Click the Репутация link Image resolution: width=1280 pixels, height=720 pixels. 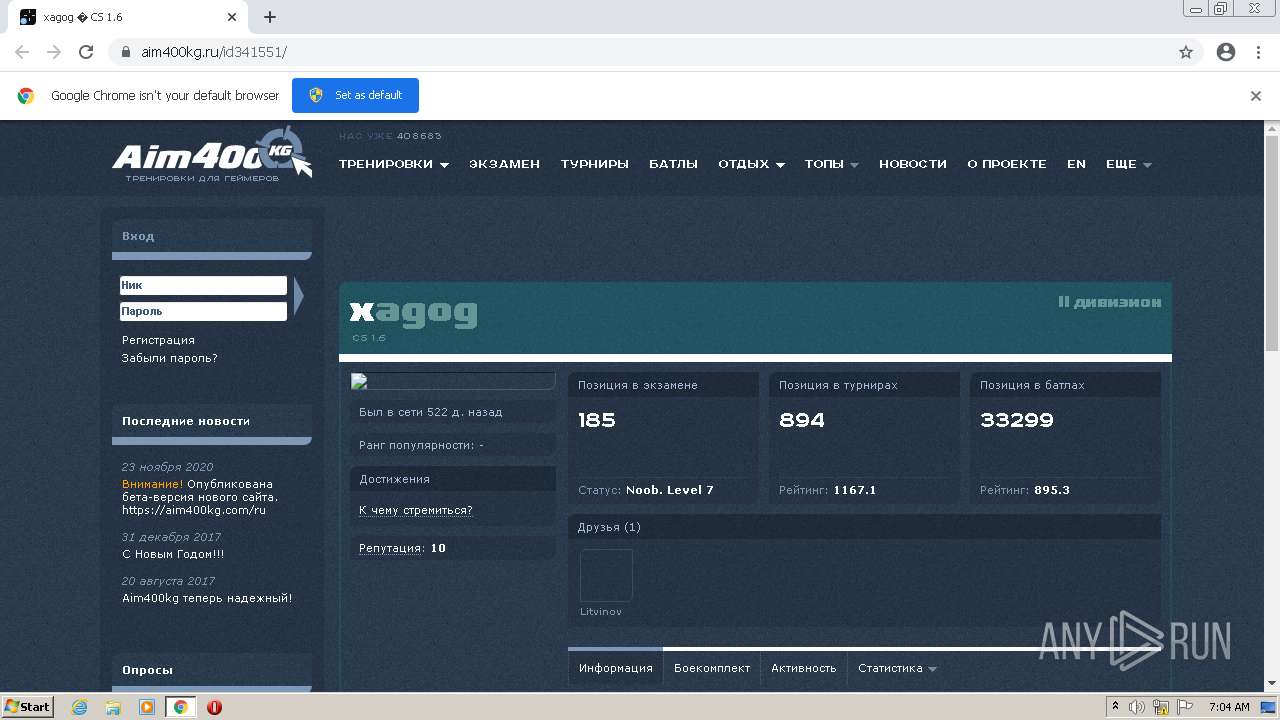click(x=391, y=548)
